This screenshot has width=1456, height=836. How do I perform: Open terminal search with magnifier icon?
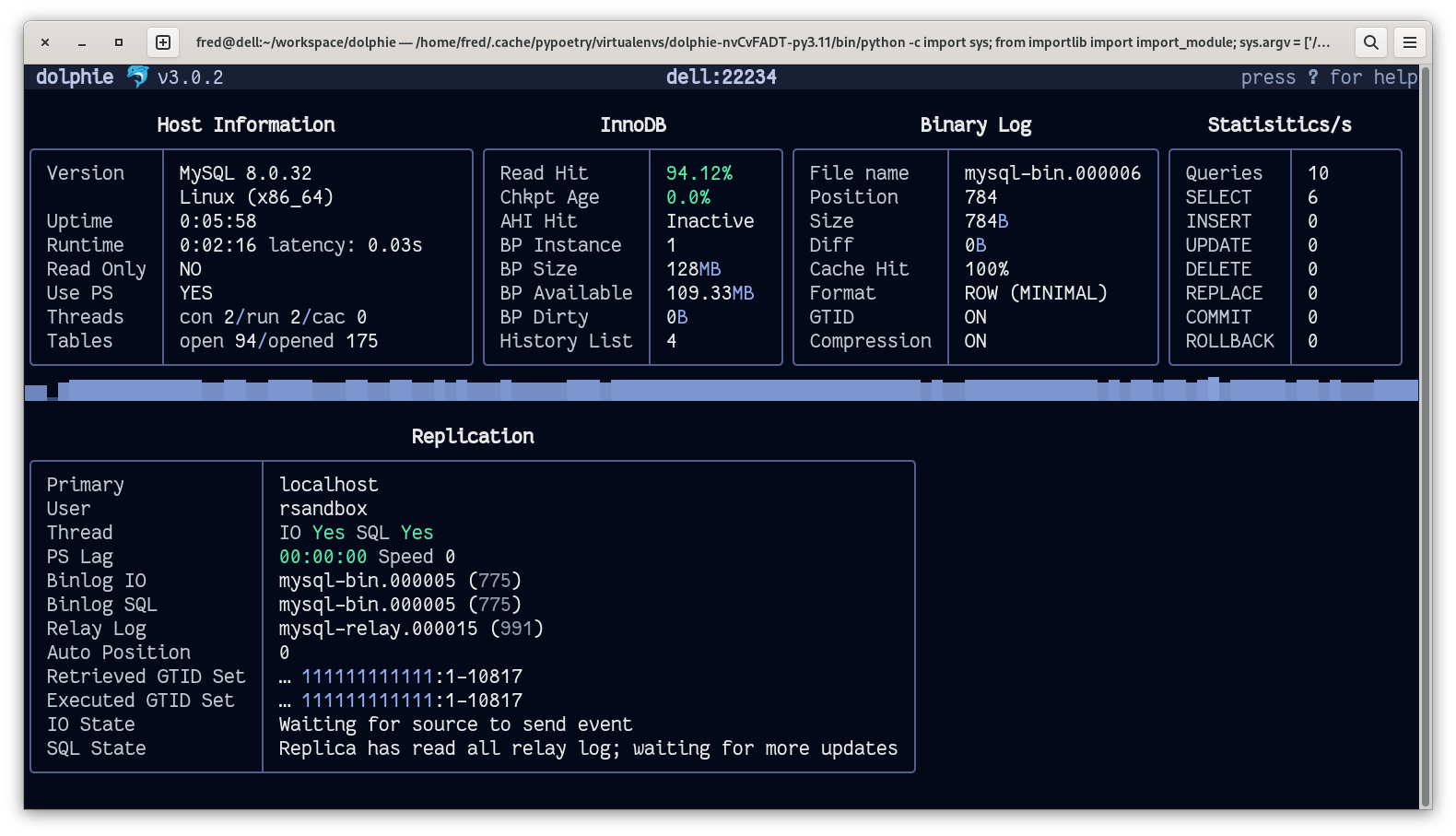pyautogui.click(x=1370, y=42)
